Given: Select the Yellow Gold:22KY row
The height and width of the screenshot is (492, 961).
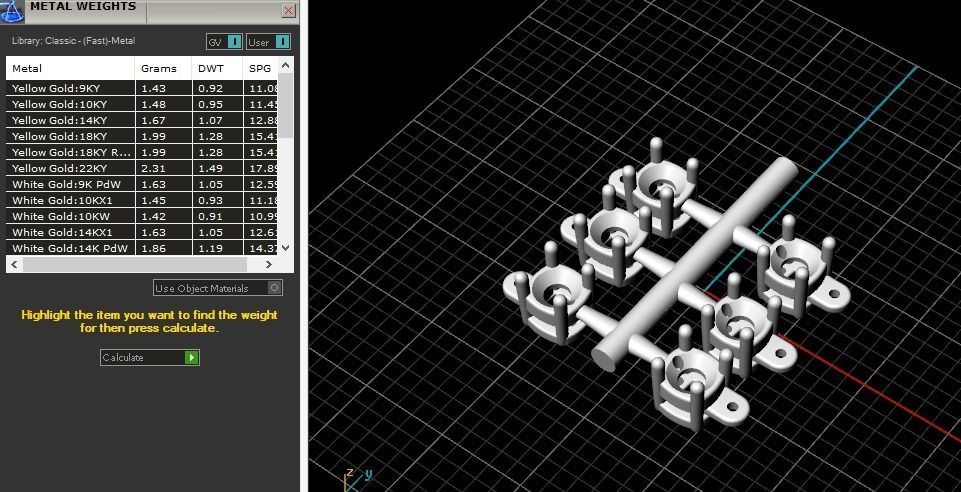Looking at the screenshot, I should 142,168.
